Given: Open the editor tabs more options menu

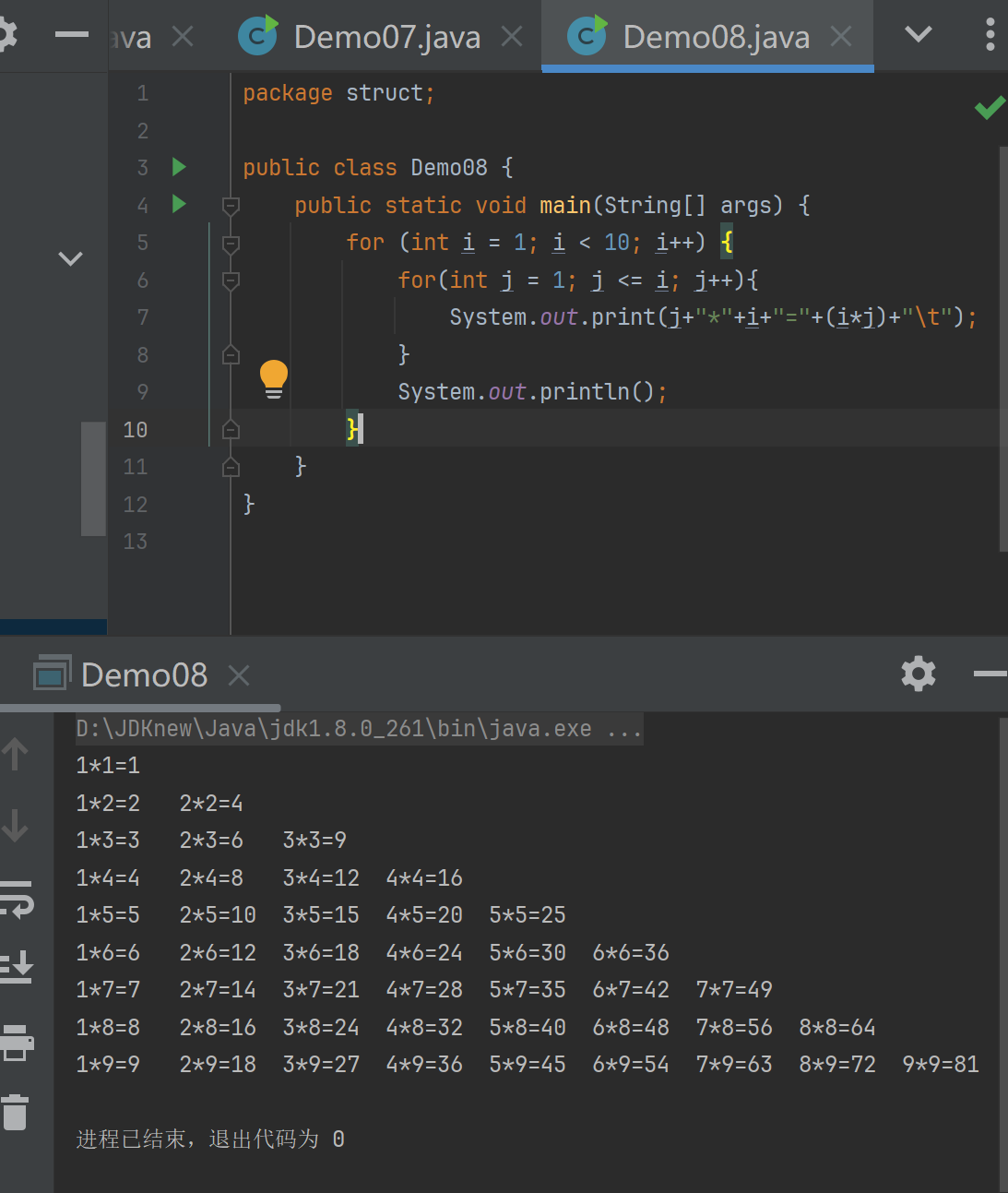Looking at the screenshot, I should pyautogui.click(x=990, y=35).
